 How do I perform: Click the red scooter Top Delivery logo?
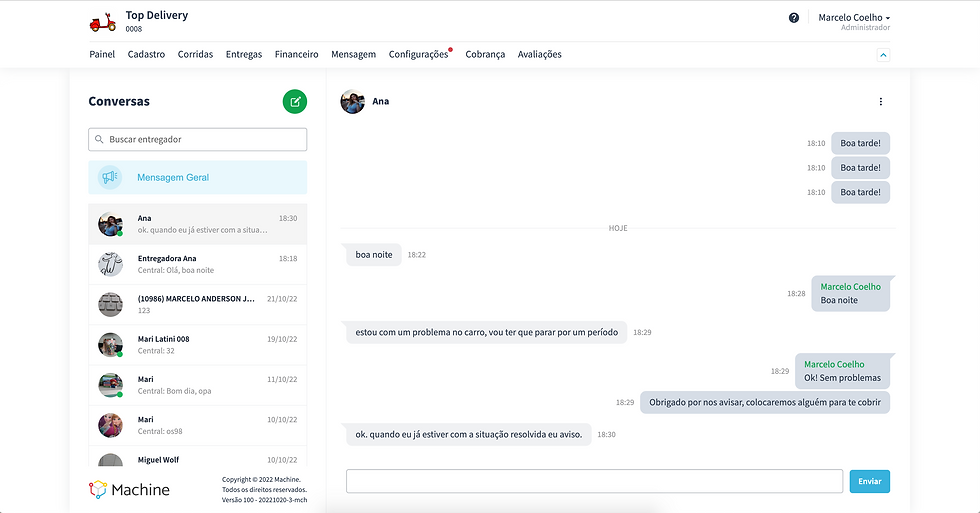click(102, 22)
